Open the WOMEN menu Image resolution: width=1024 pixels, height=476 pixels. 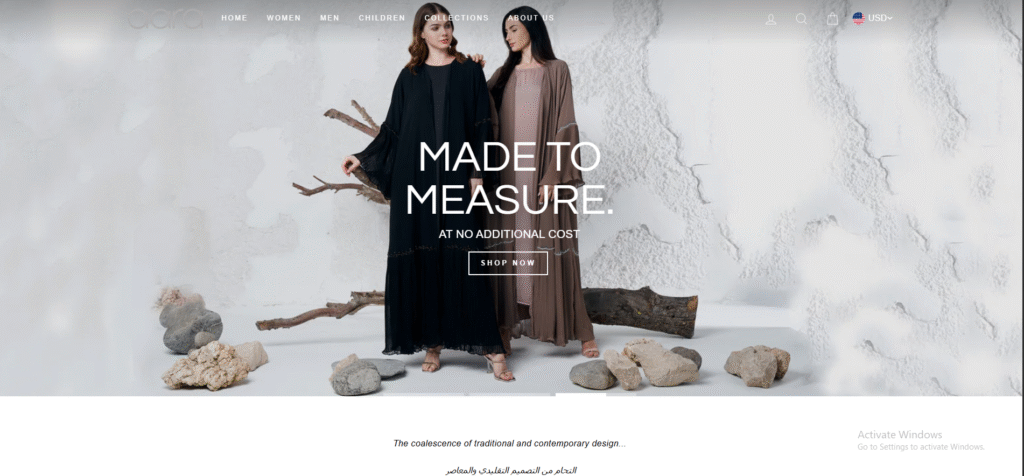tap(284, 18)
